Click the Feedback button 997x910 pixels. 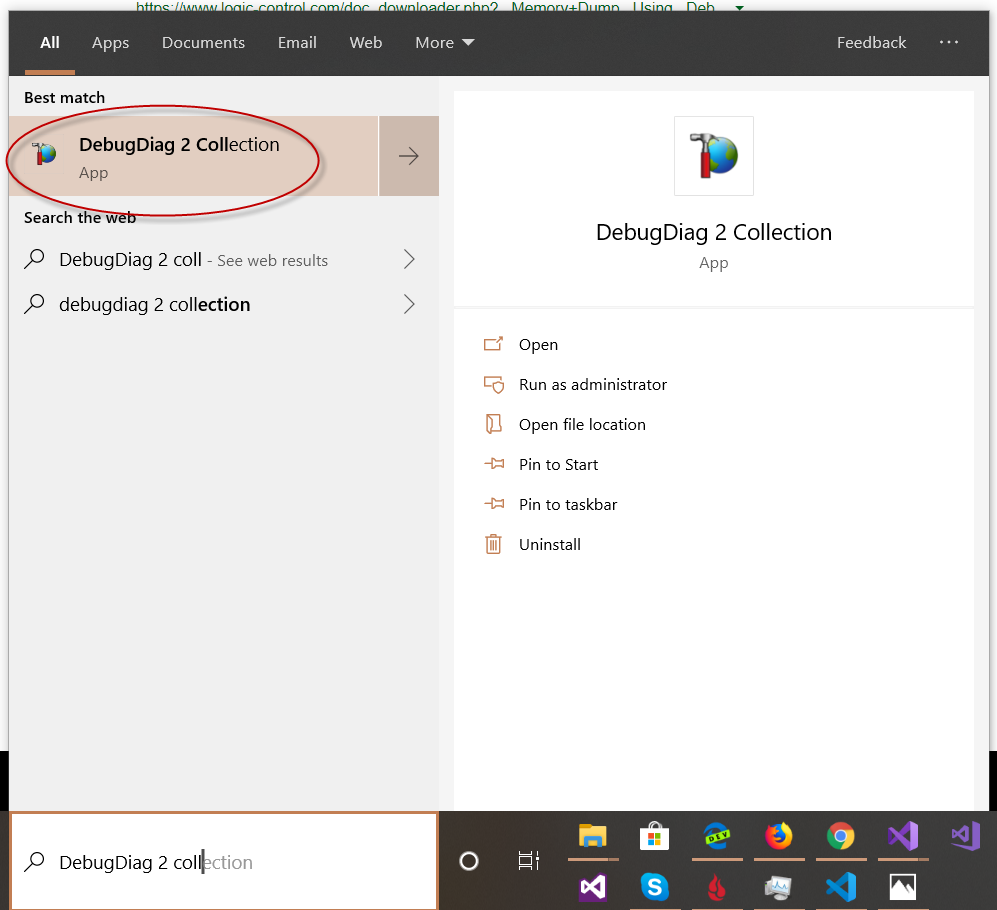[871, 43]
